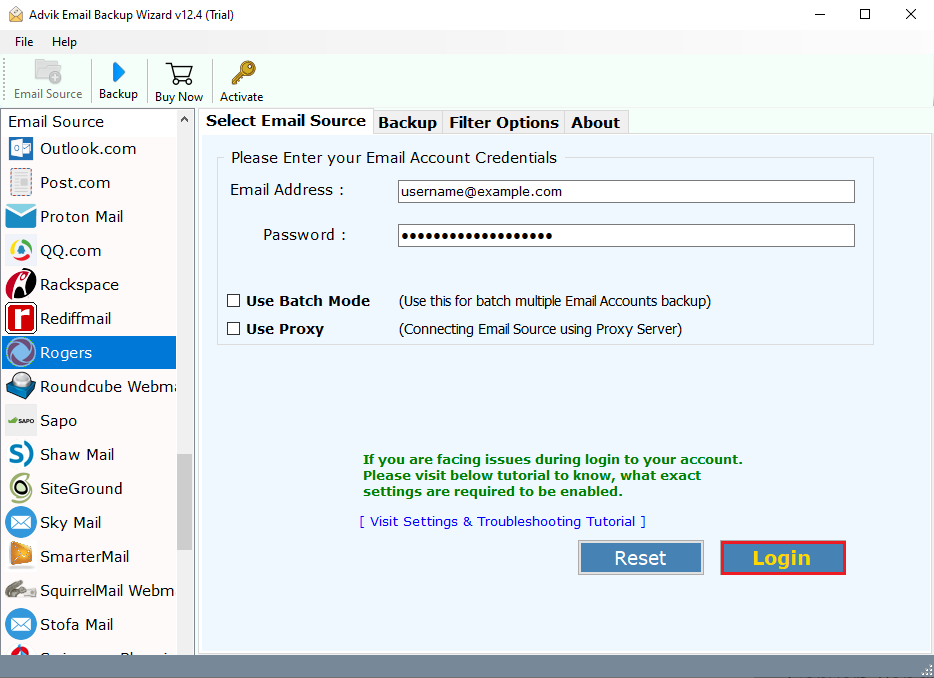Switch to the Filter Options tab
This screenshot has height=678, width=934.
(503, 122)
